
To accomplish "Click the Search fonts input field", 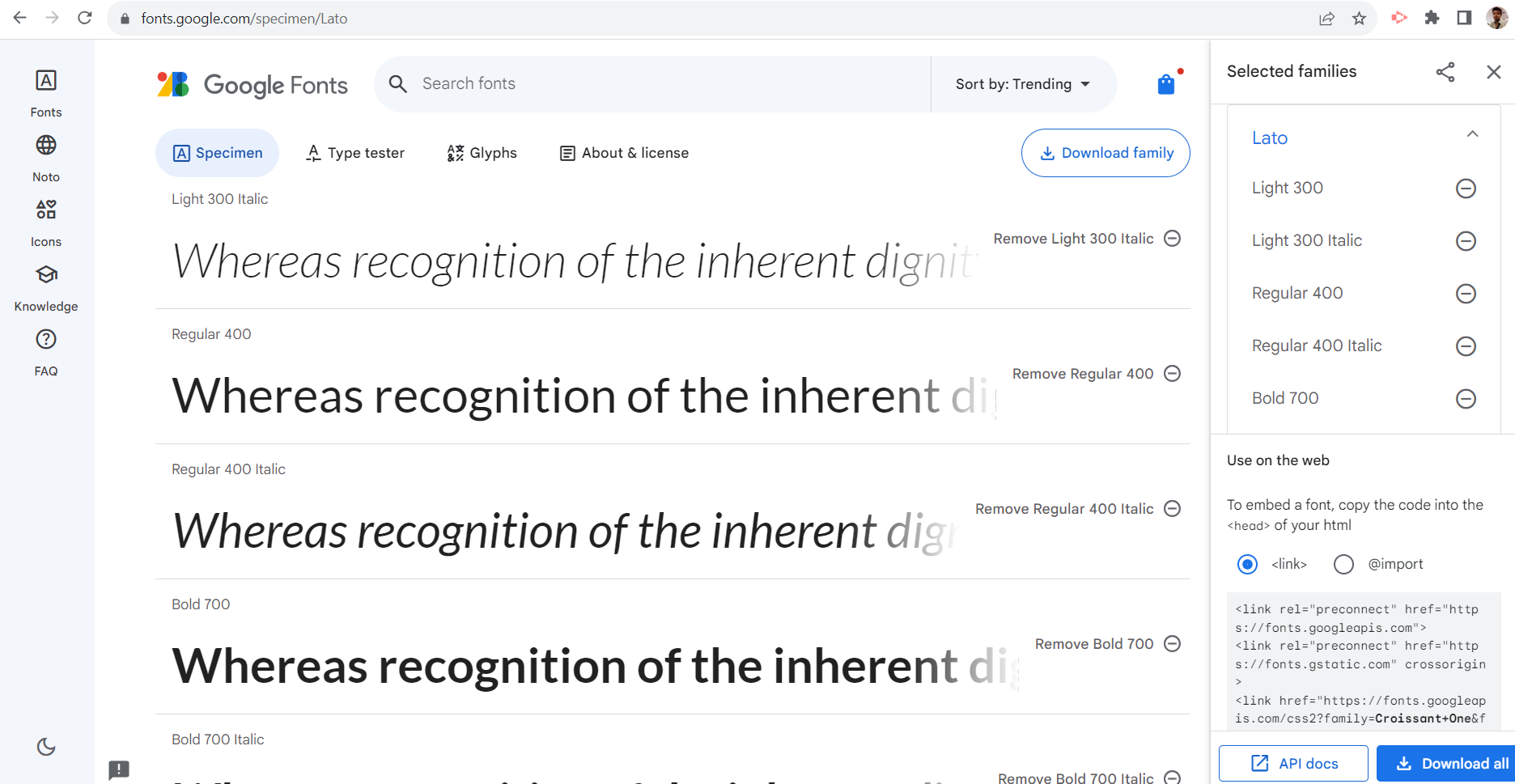I will [x=652, y=84].
